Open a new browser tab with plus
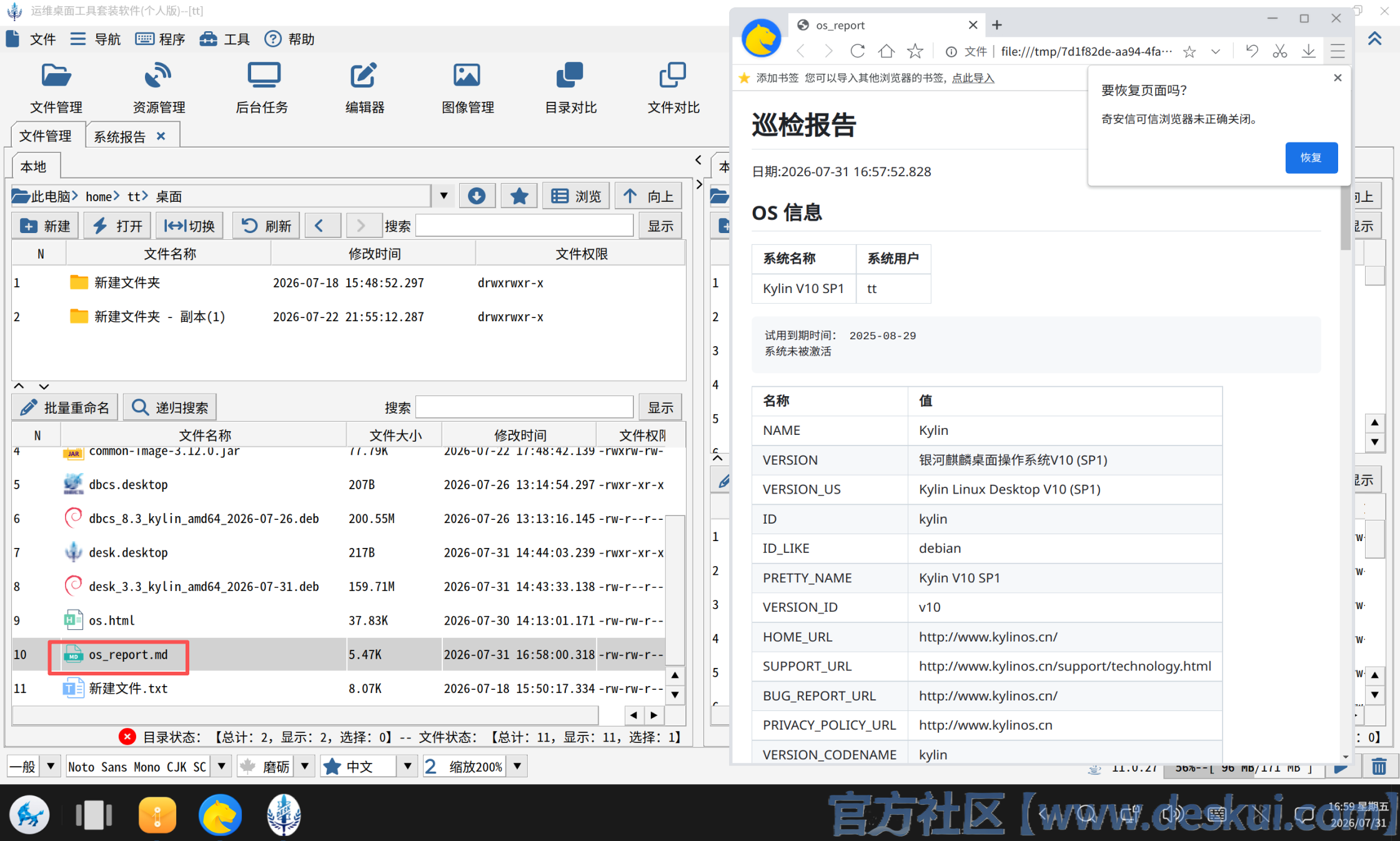The width and height of the screenshot is (1400, 841). (x=997, y=25)
